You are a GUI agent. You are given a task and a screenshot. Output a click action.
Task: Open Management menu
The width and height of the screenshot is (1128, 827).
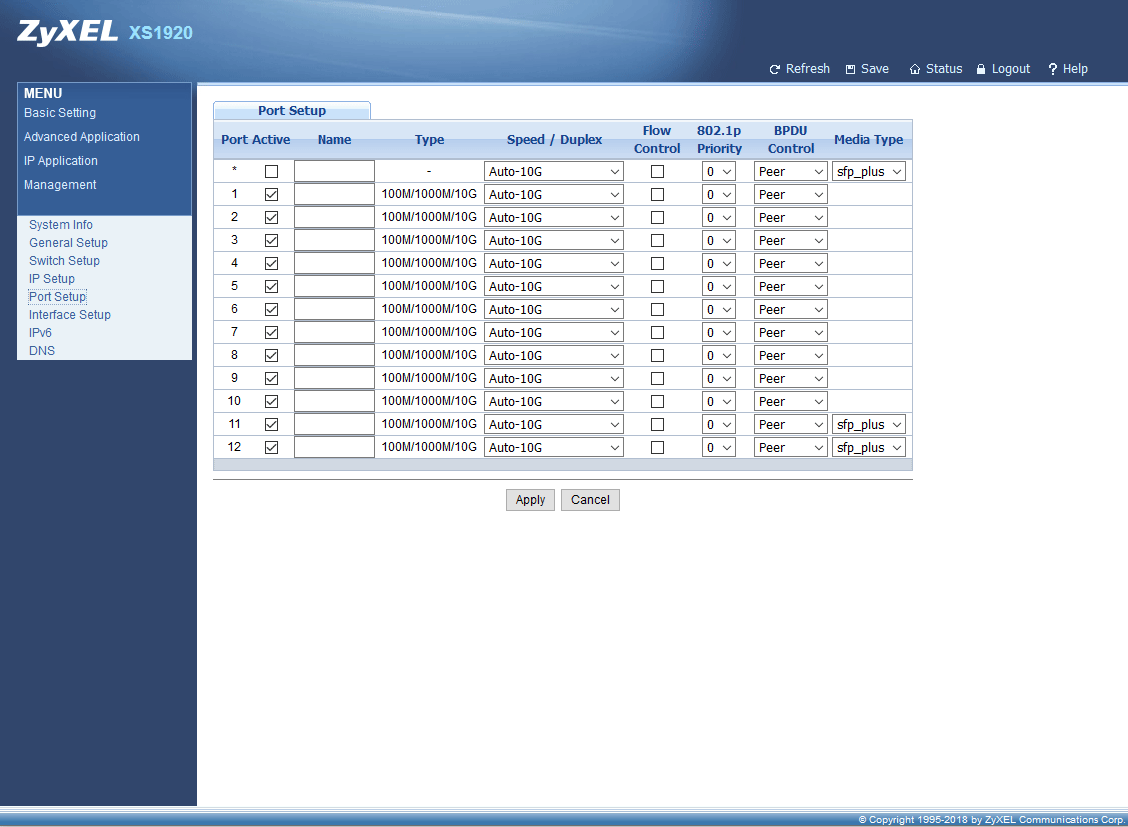(x=60, y=185)
